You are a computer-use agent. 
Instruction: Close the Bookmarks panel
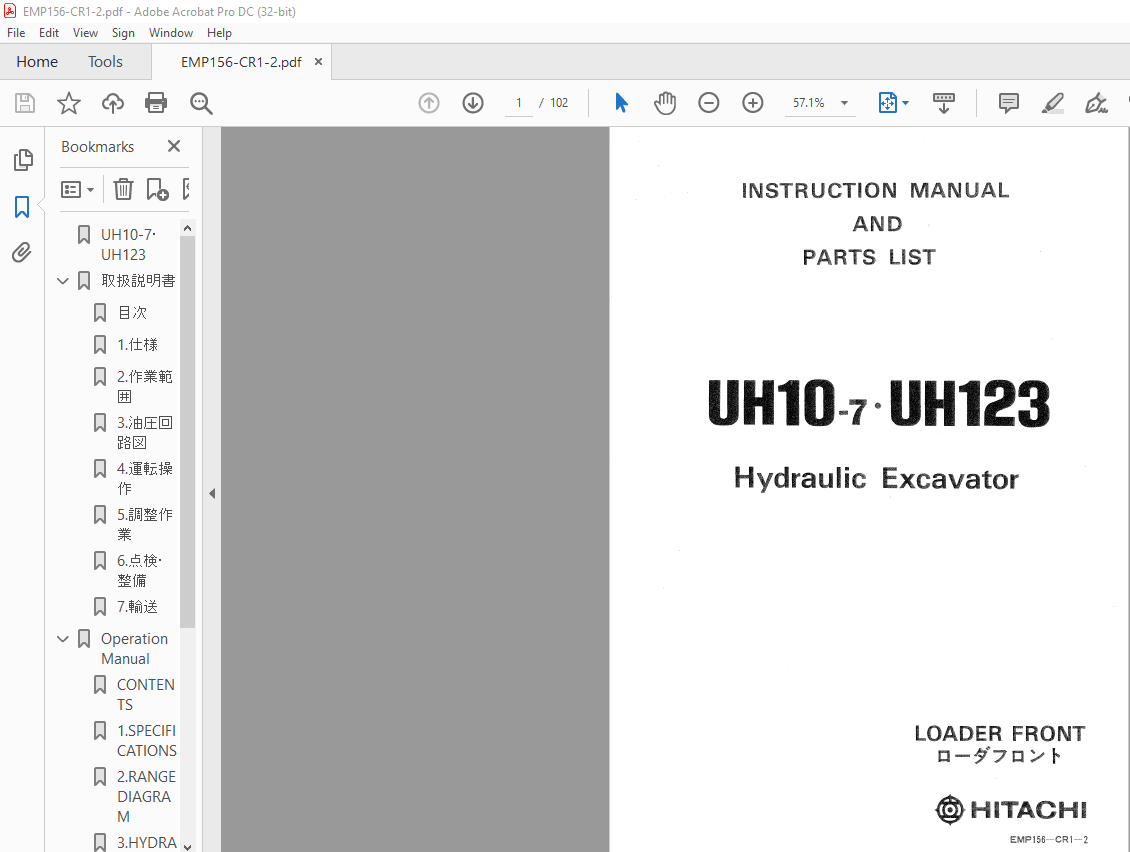174,146
